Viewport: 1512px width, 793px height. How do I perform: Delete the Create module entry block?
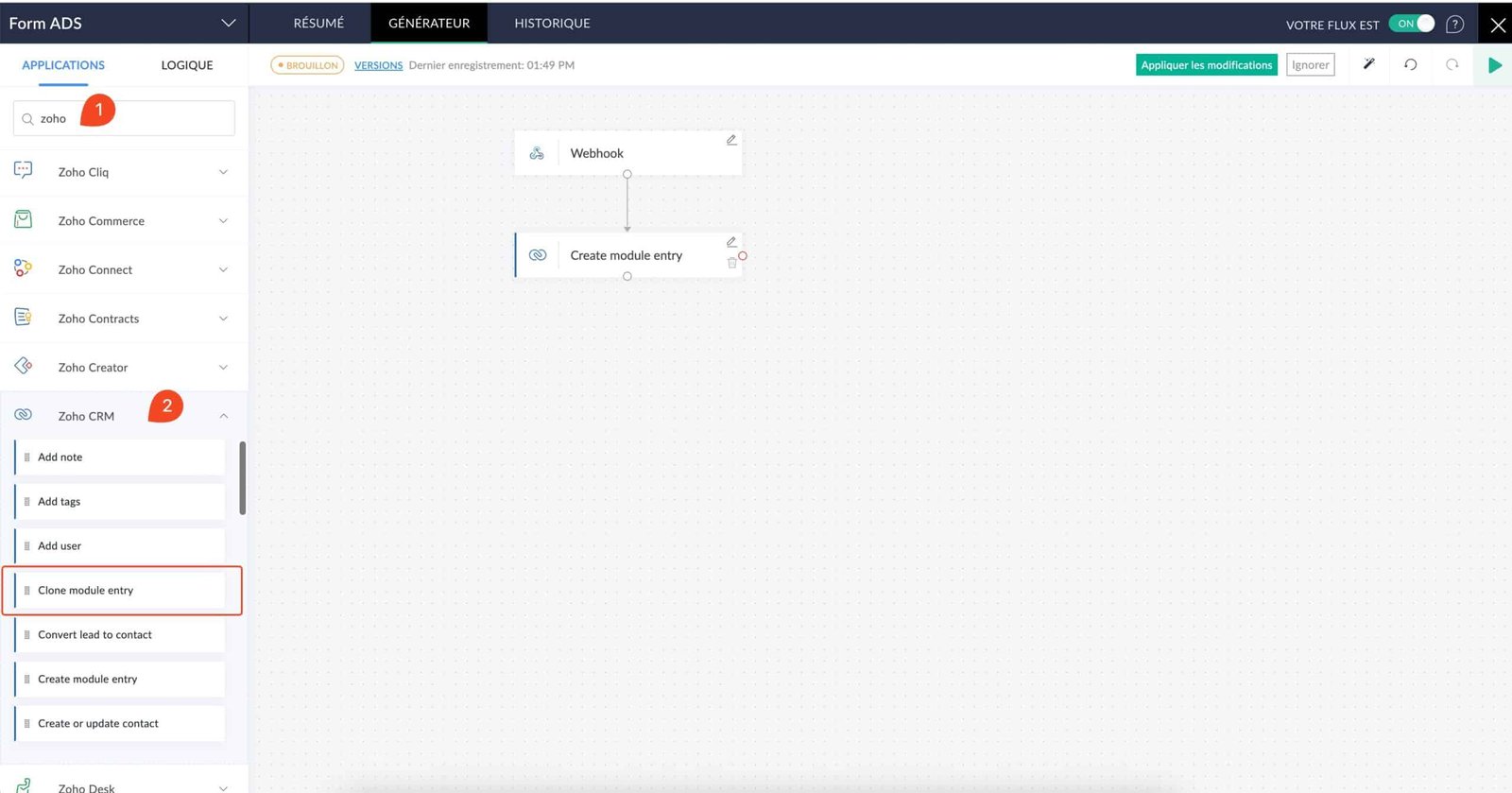pos(731,263)
